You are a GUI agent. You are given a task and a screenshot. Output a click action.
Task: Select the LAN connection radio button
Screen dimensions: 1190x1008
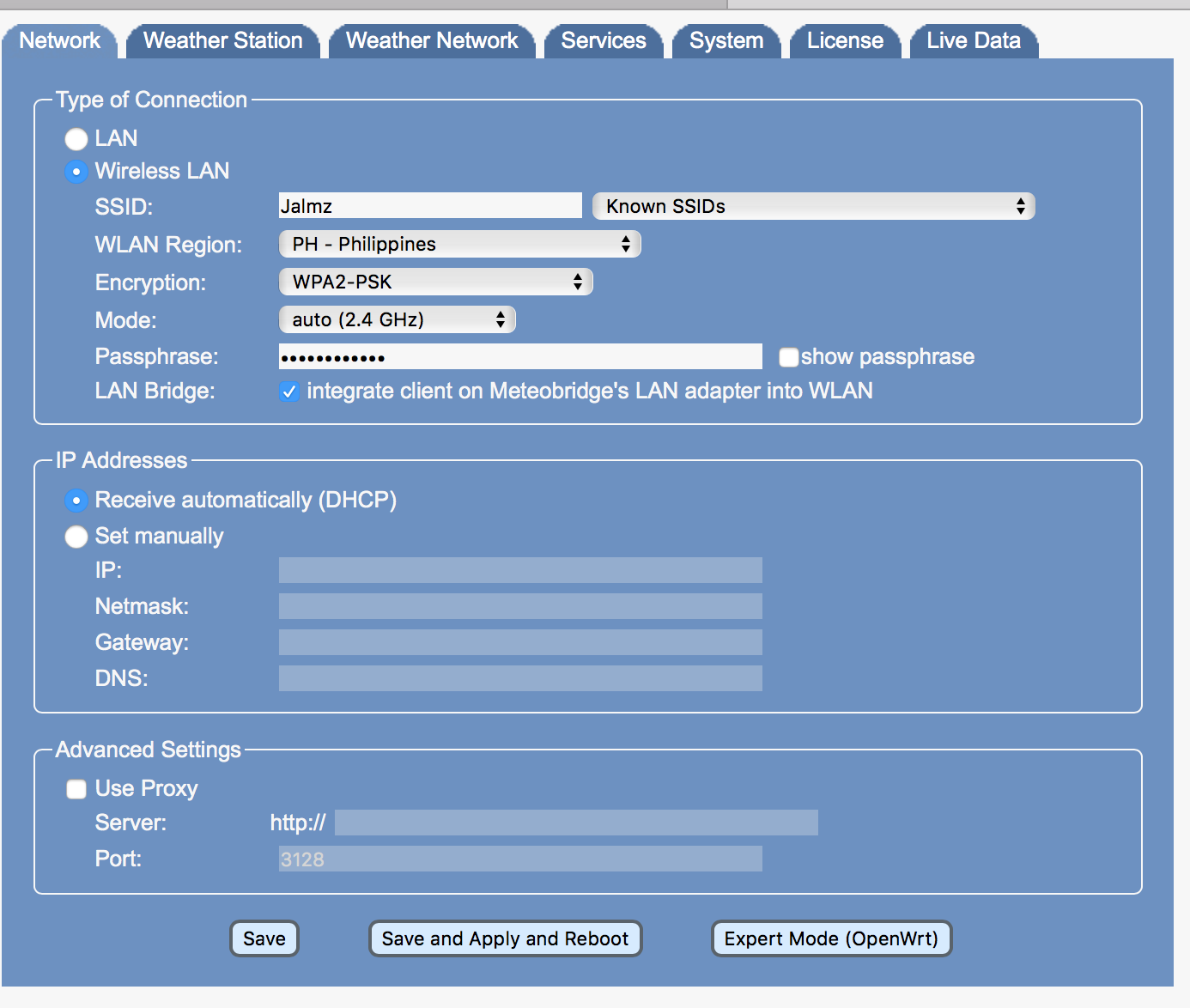[x=76, y=139]
